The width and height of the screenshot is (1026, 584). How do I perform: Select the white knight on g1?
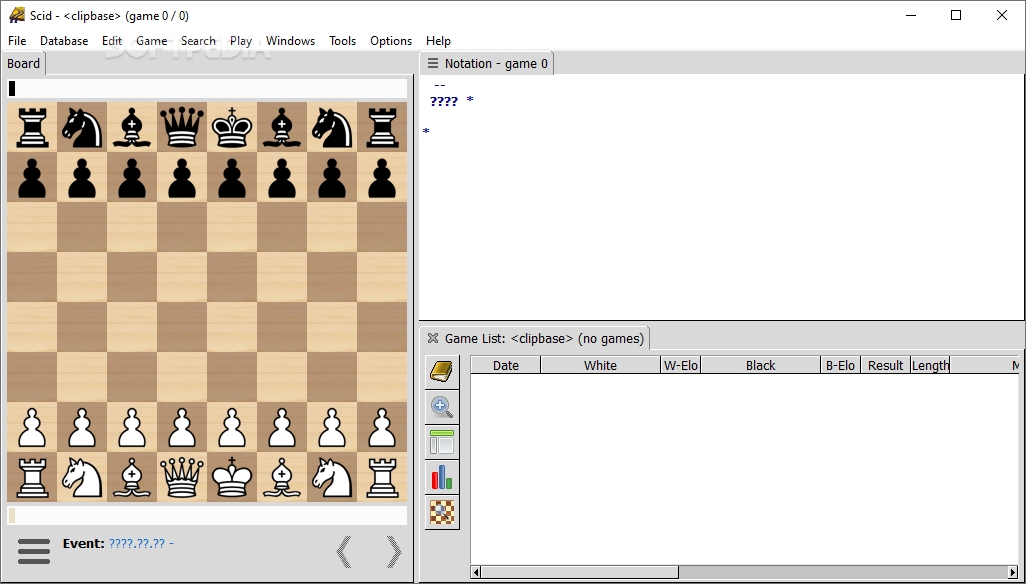332,477
